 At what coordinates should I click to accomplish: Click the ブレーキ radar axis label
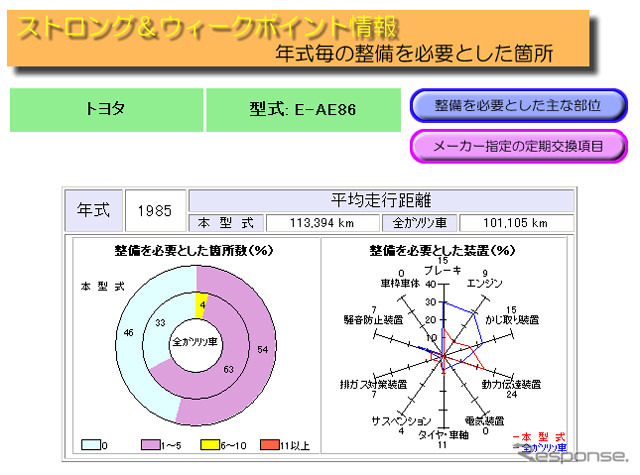pos(442,270)
